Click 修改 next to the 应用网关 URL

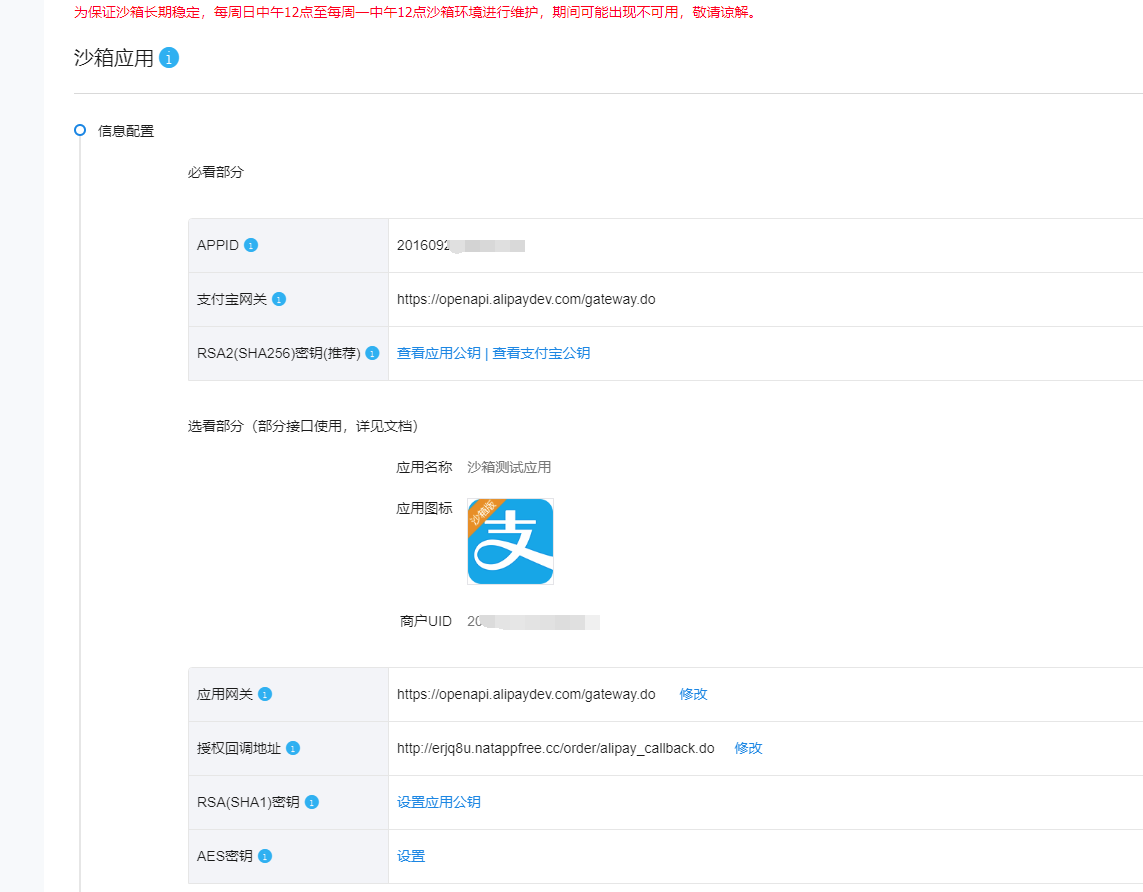click(x=693, y=693)
